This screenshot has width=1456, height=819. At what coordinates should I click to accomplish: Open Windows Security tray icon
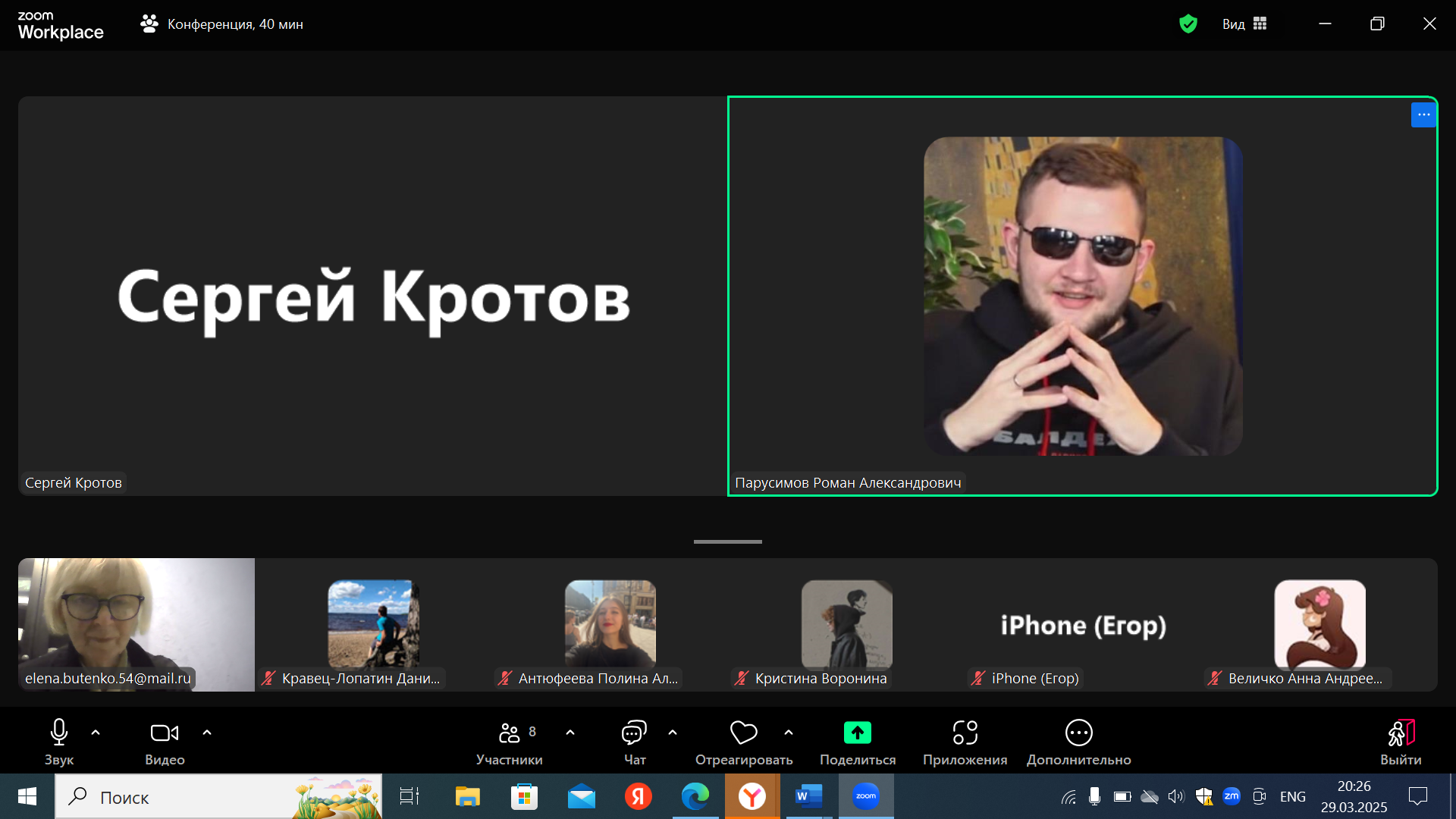[x=1204, y=796]
